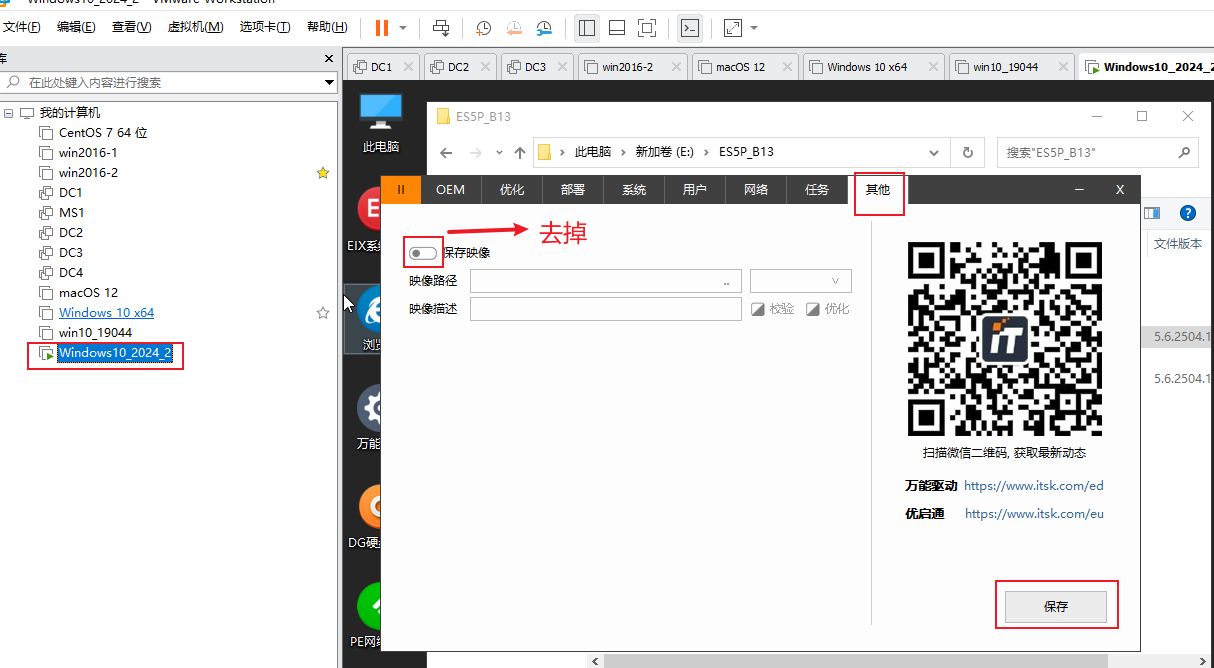Click the refresh icon in Explorer address bar
Image resolution: width=1214 pixels, height=668 pixels.
[967, 152]
